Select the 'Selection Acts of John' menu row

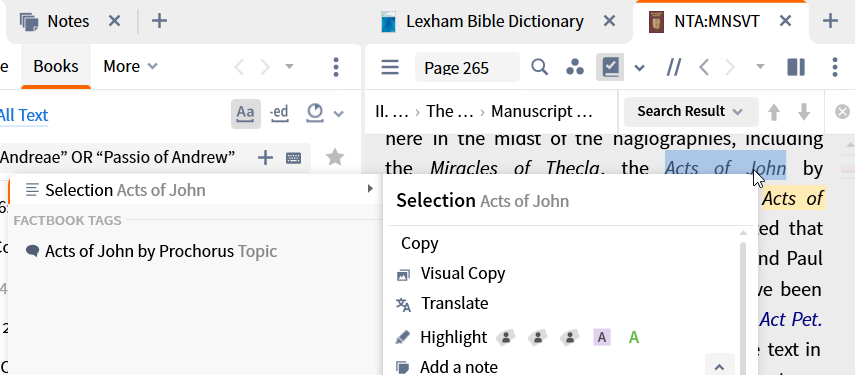(x=194, y=190)
